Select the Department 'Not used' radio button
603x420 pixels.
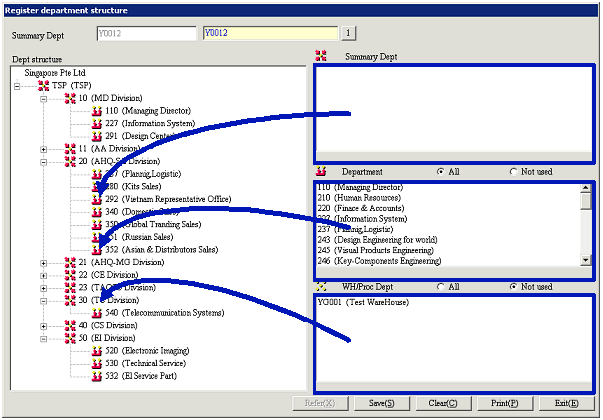[x=514, y=172]
